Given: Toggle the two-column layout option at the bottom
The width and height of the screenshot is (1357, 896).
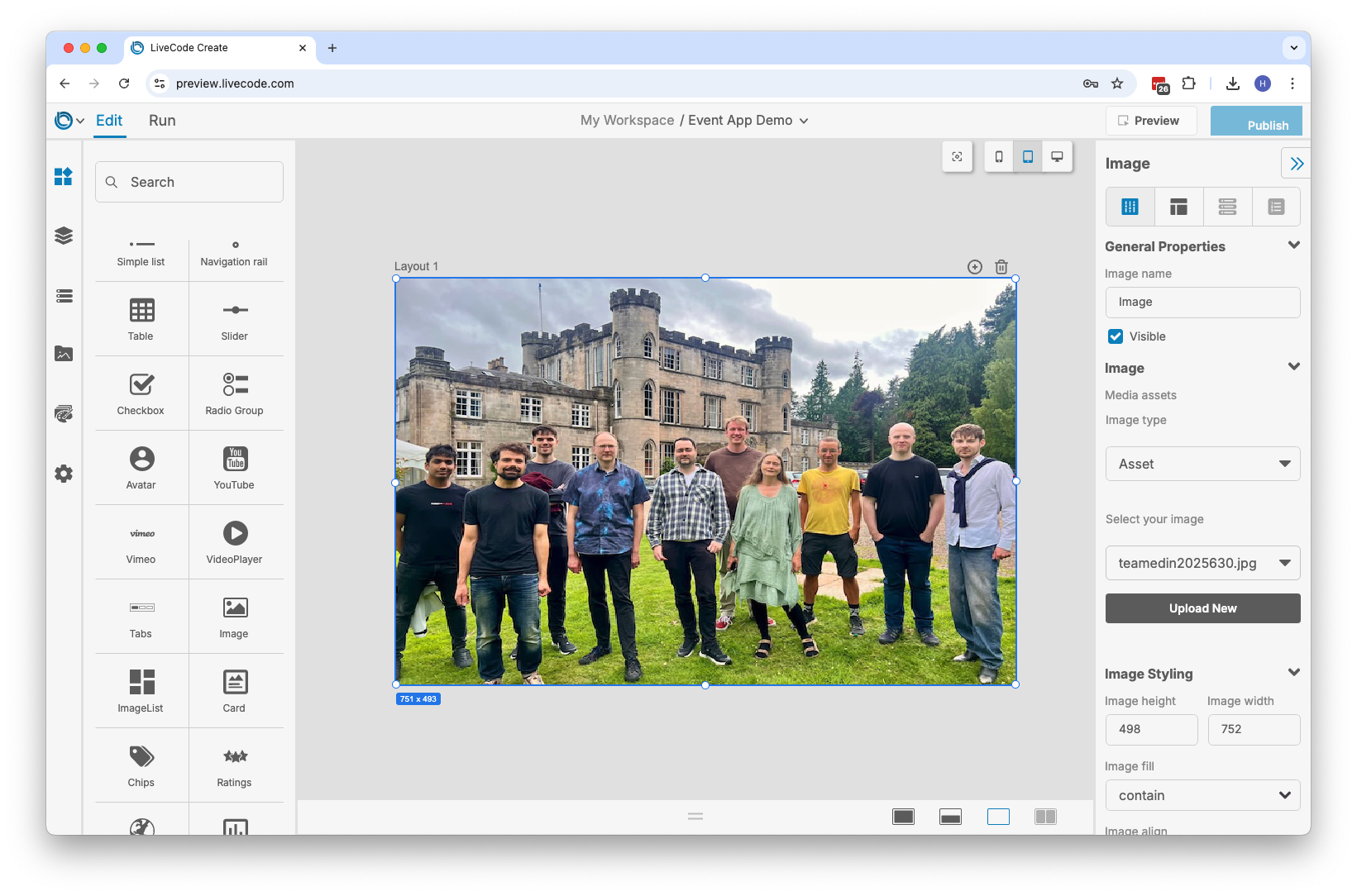Looking at the screenshot, I should tap(1045, 816).
